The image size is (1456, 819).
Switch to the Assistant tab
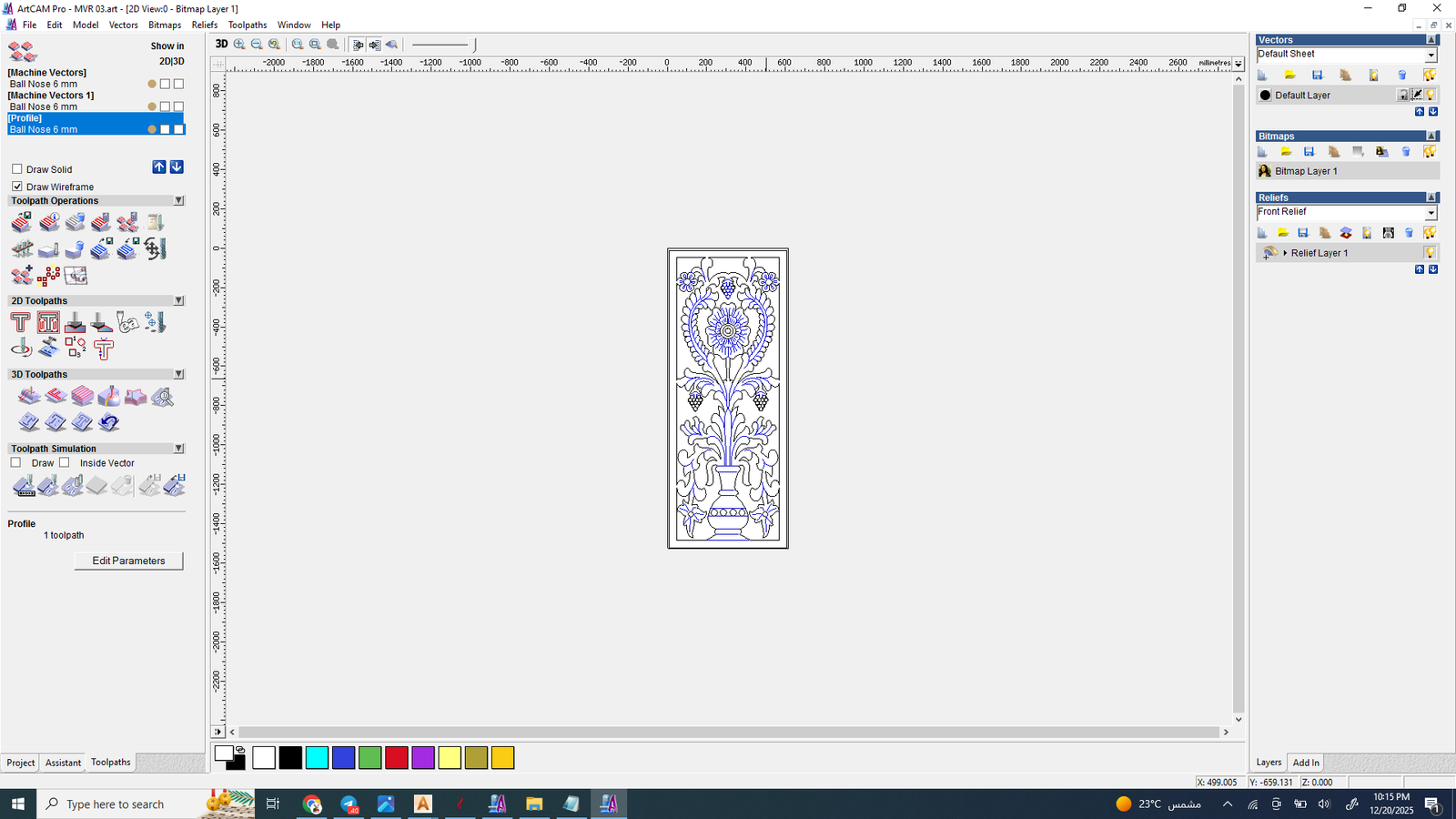[63, 763]
